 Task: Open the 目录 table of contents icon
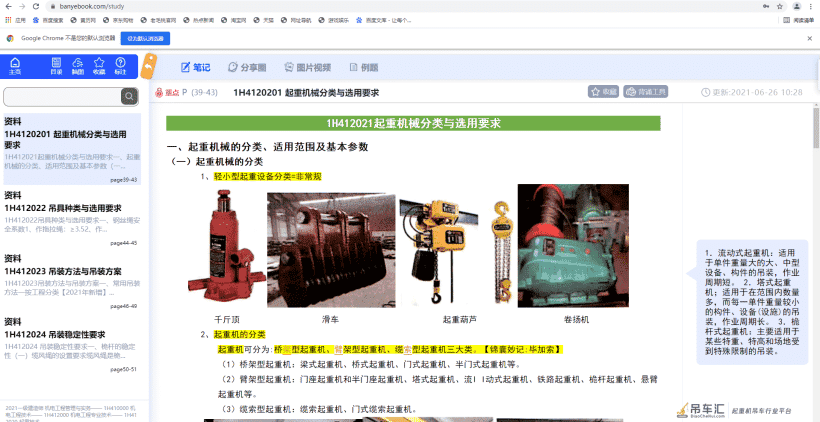point(56,66)
